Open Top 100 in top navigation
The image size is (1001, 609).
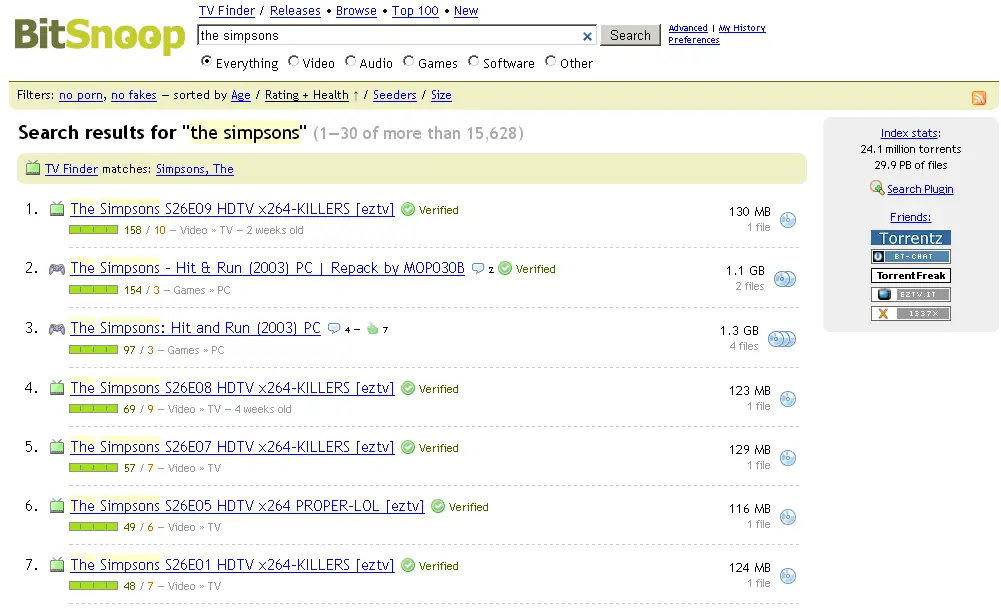pos(415,11)
